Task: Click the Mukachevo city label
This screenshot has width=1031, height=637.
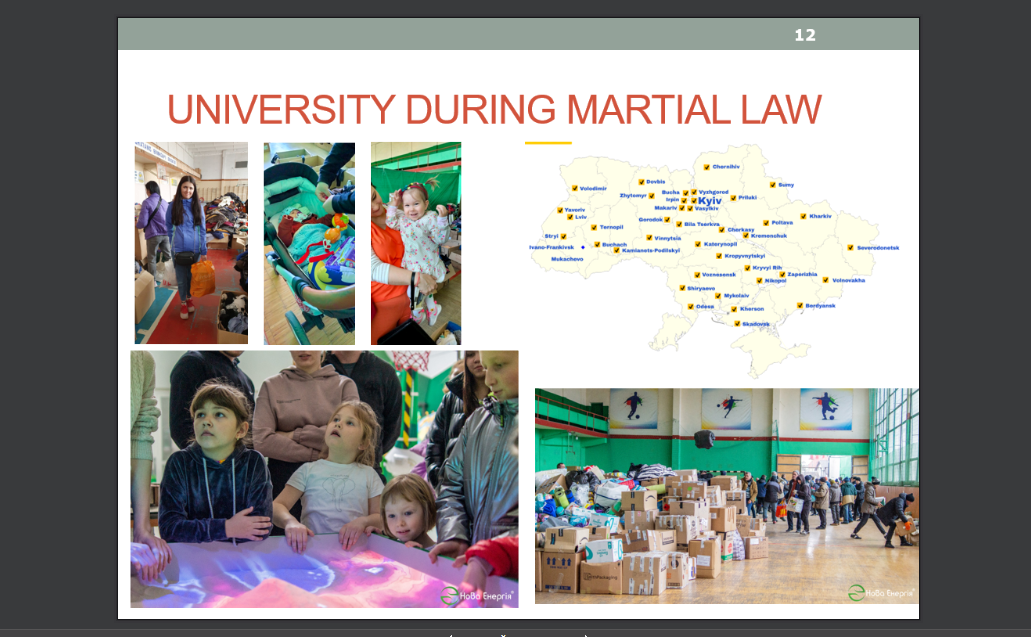Action: click(566, 259)
